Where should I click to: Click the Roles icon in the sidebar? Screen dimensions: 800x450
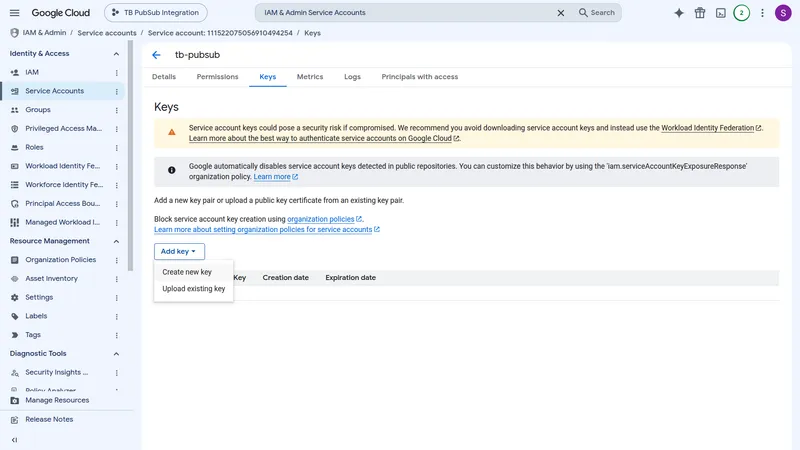[15, 147]
